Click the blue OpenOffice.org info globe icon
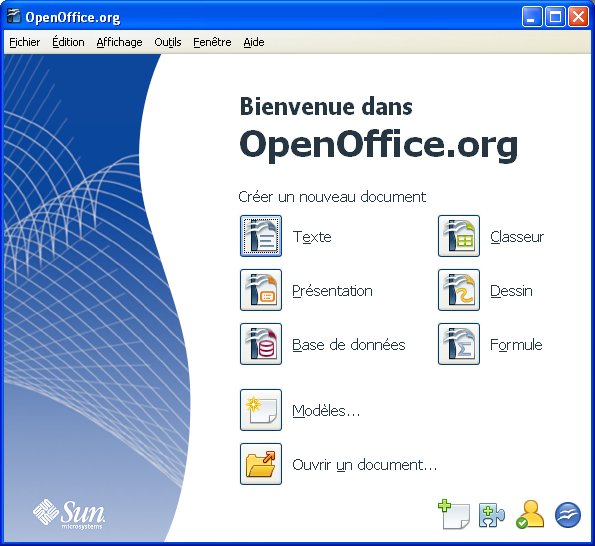Viewport: 595px width, 546px height. 568,515
